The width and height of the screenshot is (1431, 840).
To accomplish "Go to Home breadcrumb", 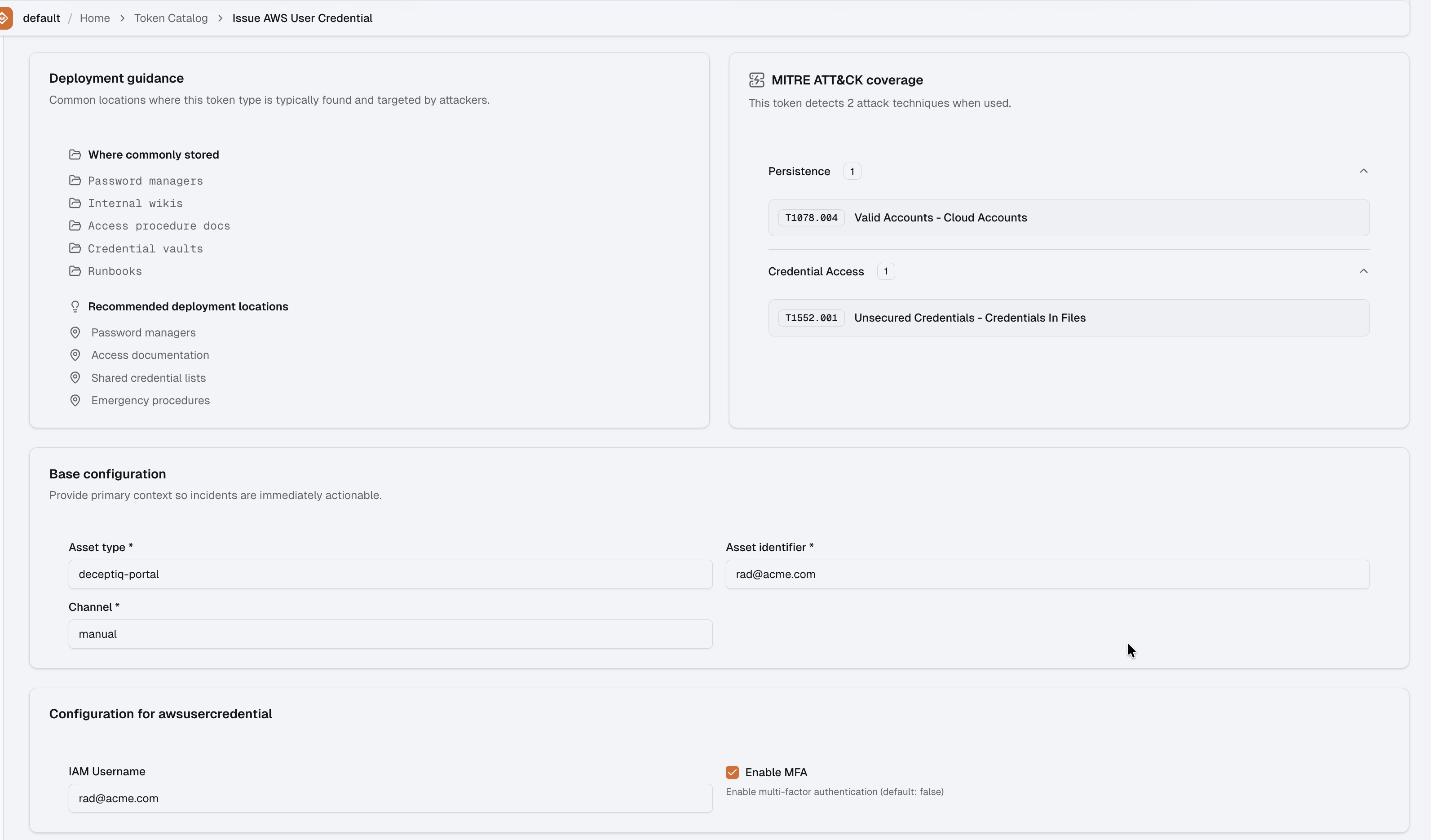I will [95, 18].
